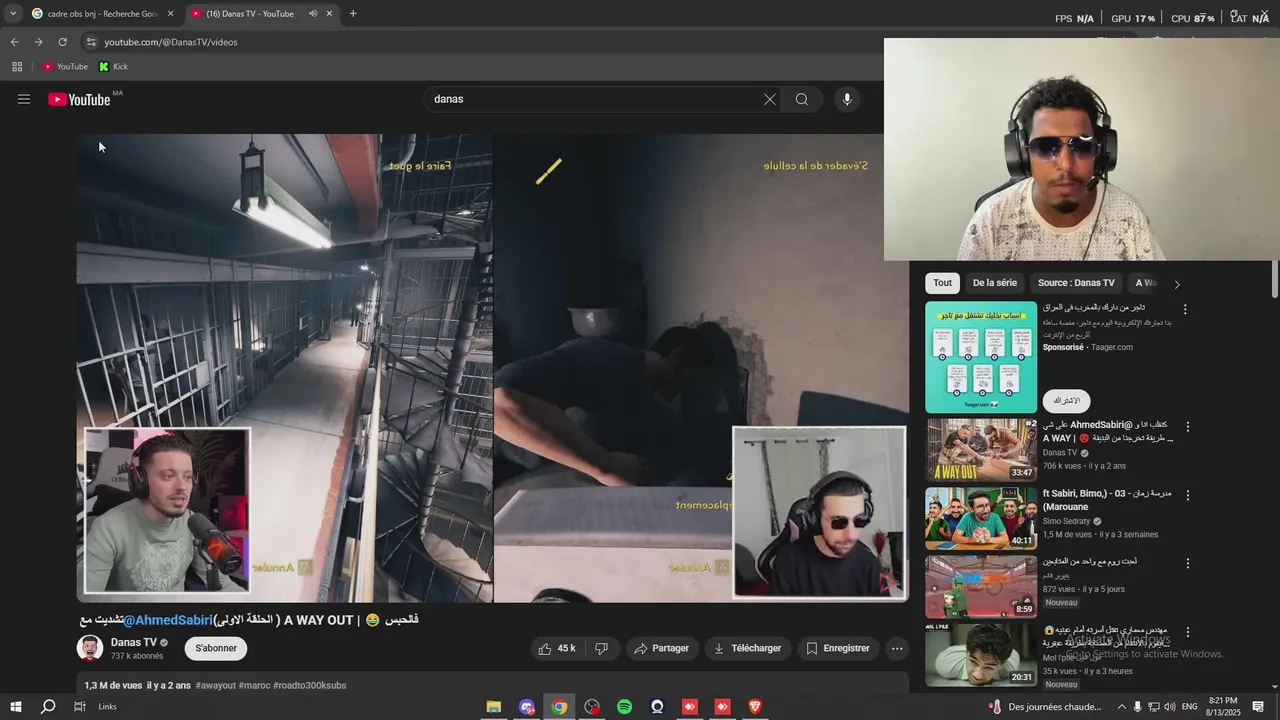Image resolution: width=1280 pixels, height=720 pixels.
Task: Click the subscribe button on the Taager ad
Action: pos(1067,400)
